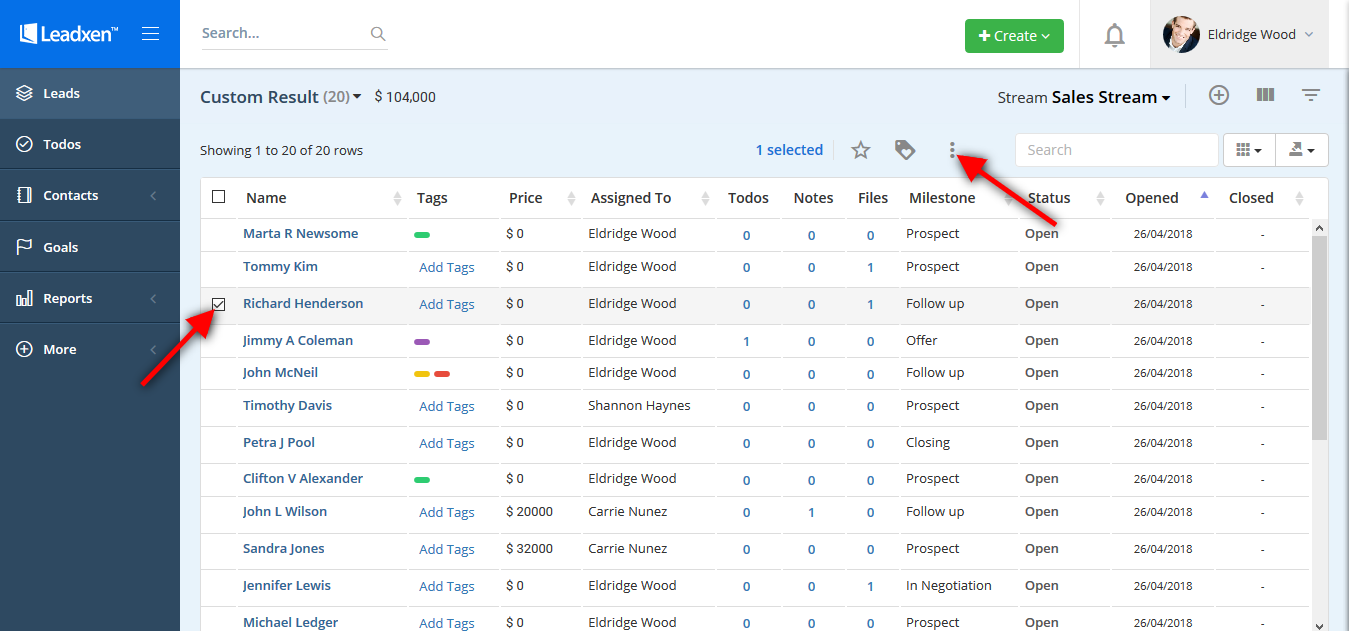Open lead Jimmy A Coleman
The width and height of the screenshot is (1349, 631).
click(298, 340)
